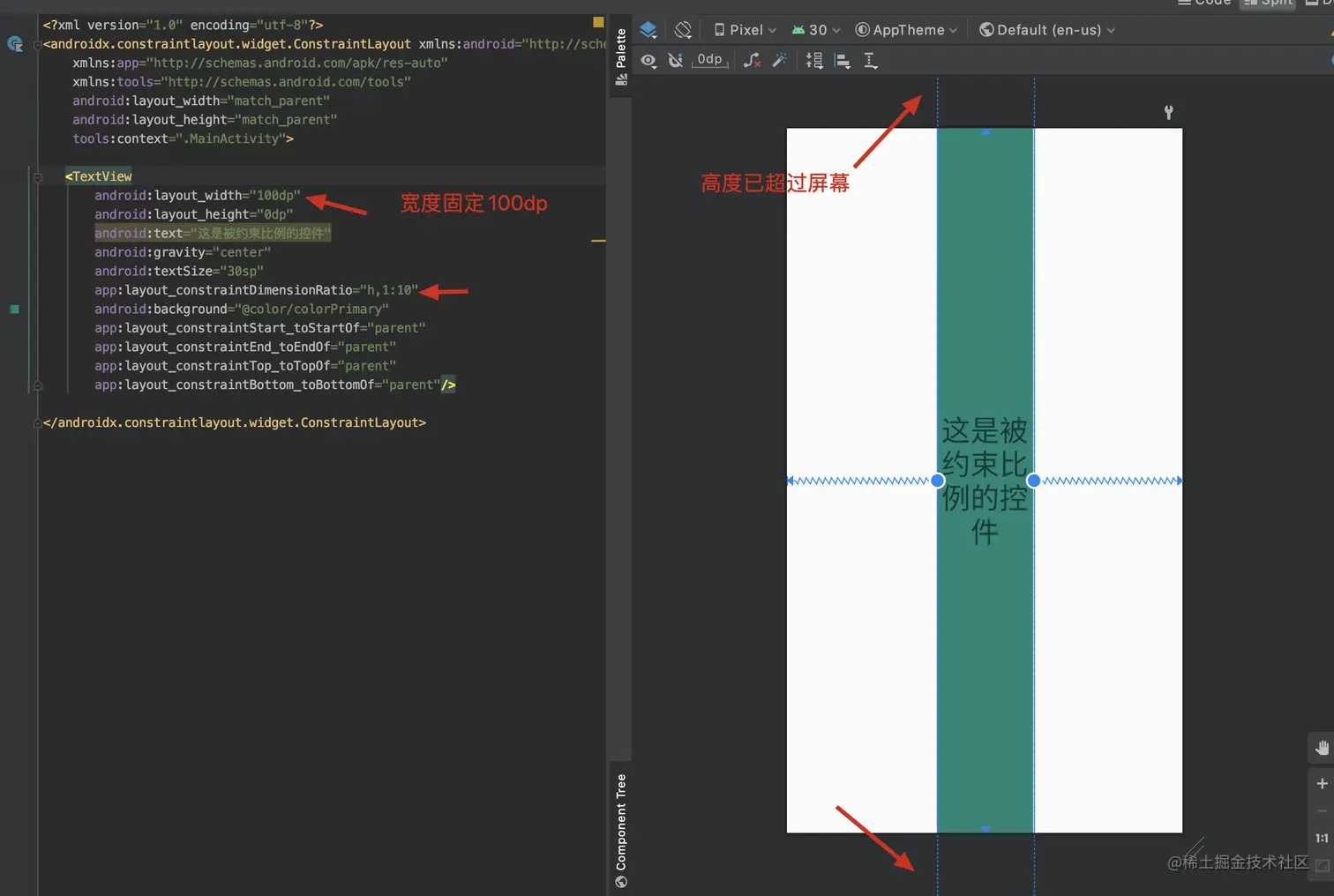Select the Pan hand tool
This screenshot has width=1334, height=896.
(x=1322, y=748)
